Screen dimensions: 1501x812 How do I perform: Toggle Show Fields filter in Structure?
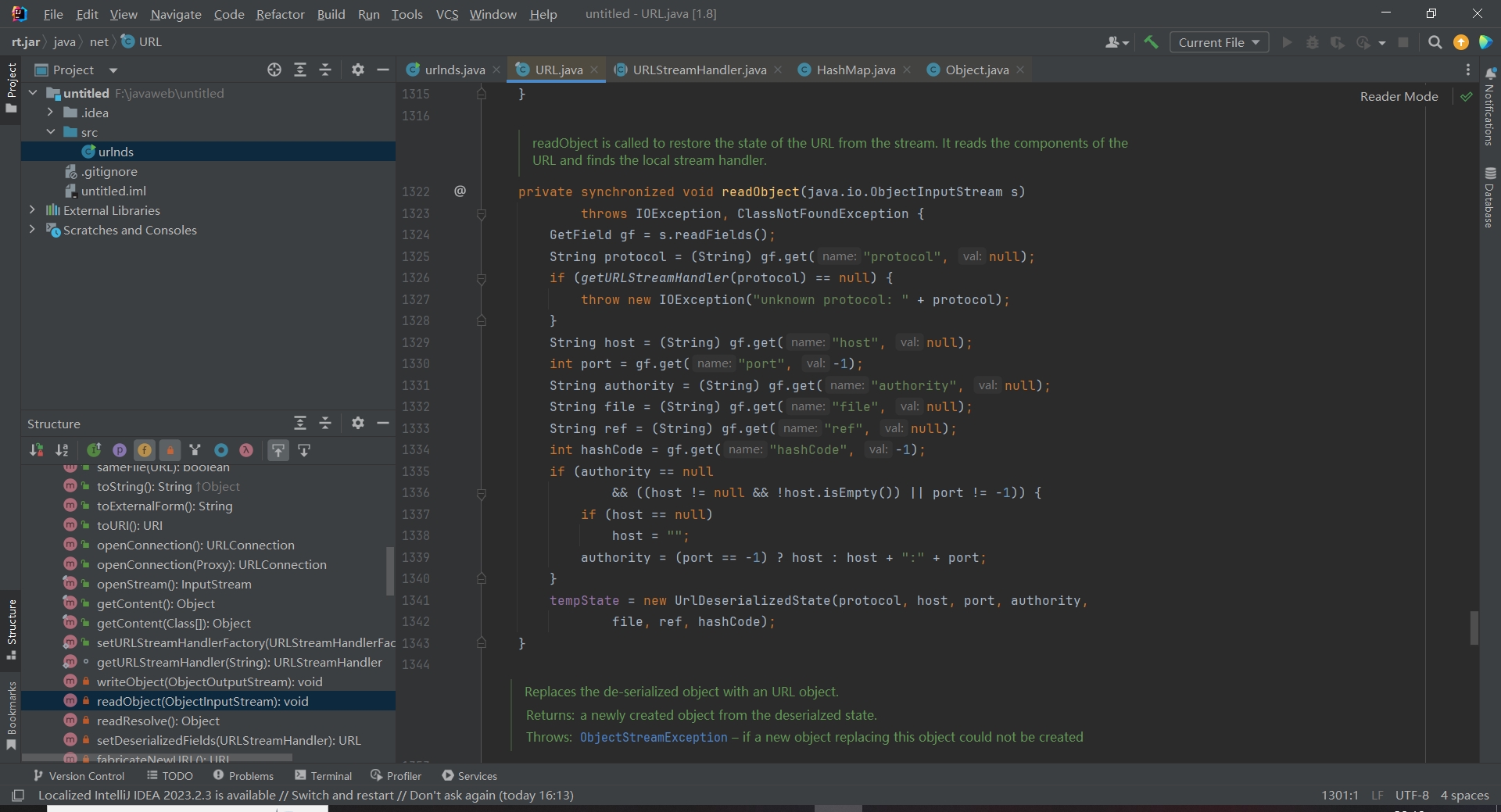pos(145,450)
